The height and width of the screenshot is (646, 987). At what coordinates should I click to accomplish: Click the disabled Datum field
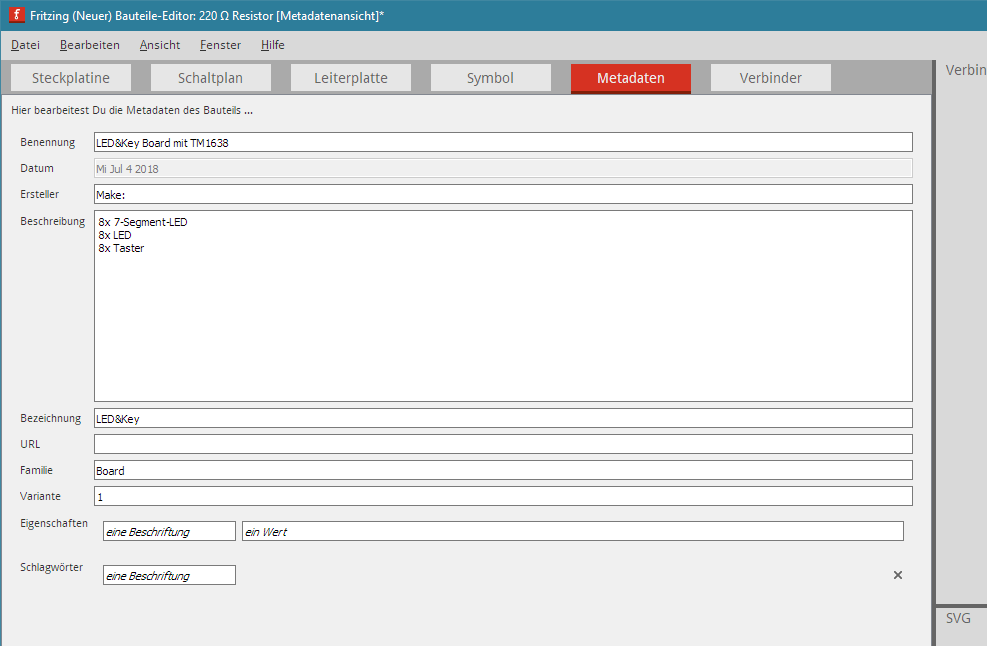[503, 168]
